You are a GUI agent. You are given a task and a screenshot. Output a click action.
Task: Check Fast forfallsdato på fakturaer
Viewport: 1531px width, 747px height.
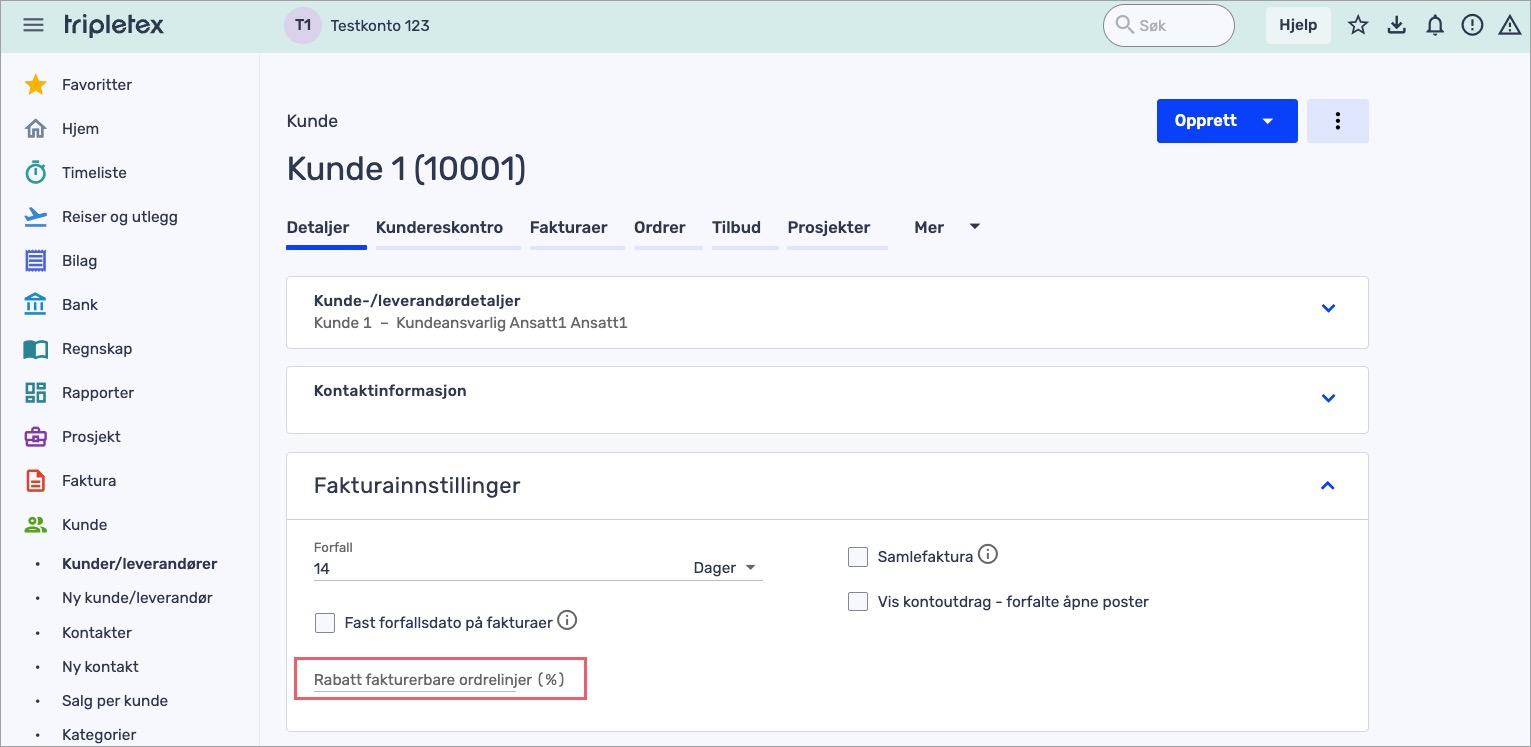click(324, 623)
